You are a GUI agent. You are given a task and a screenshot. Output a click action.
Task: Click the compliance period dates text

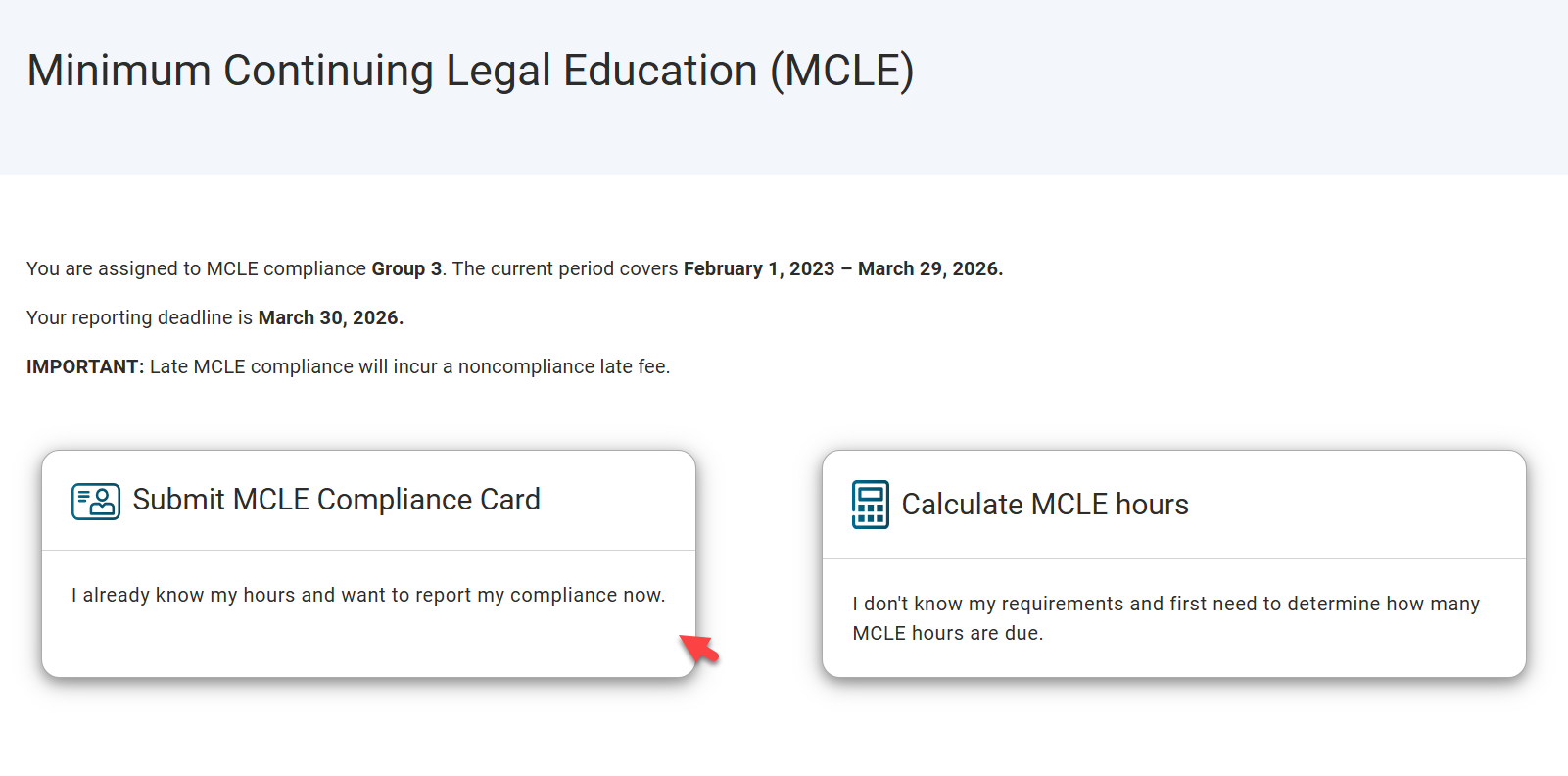tap(842, 267)
